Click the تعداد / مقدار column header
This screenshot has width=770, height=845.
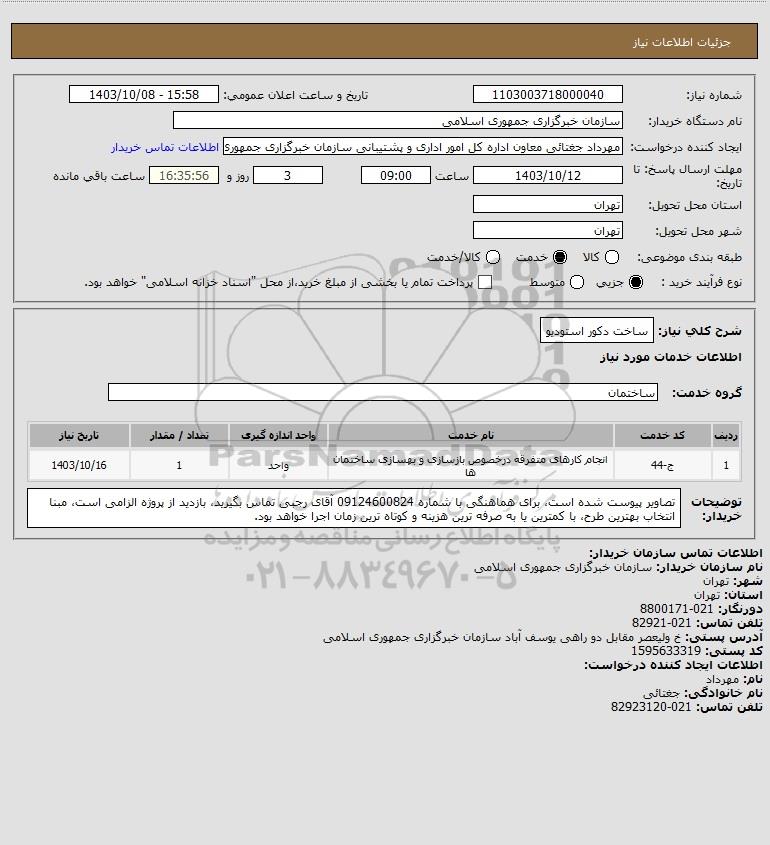[179, 435]
